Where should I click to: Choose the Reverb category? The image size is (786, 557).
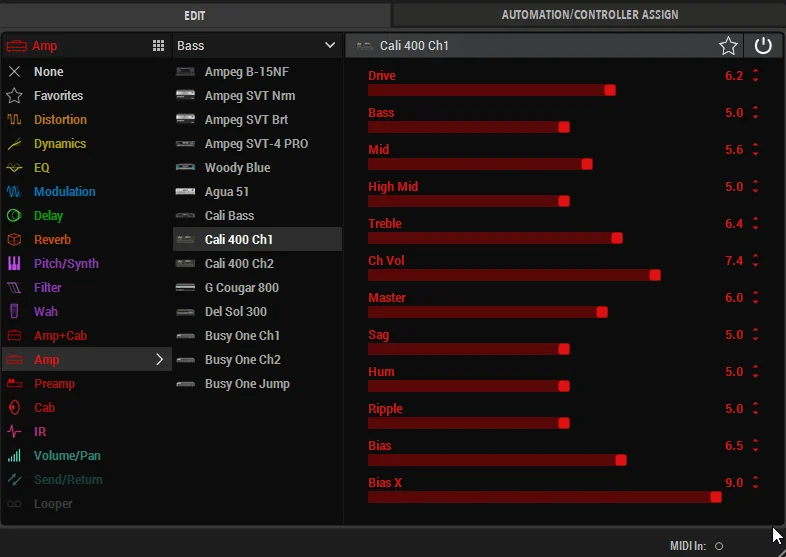(x=87, y=240)
